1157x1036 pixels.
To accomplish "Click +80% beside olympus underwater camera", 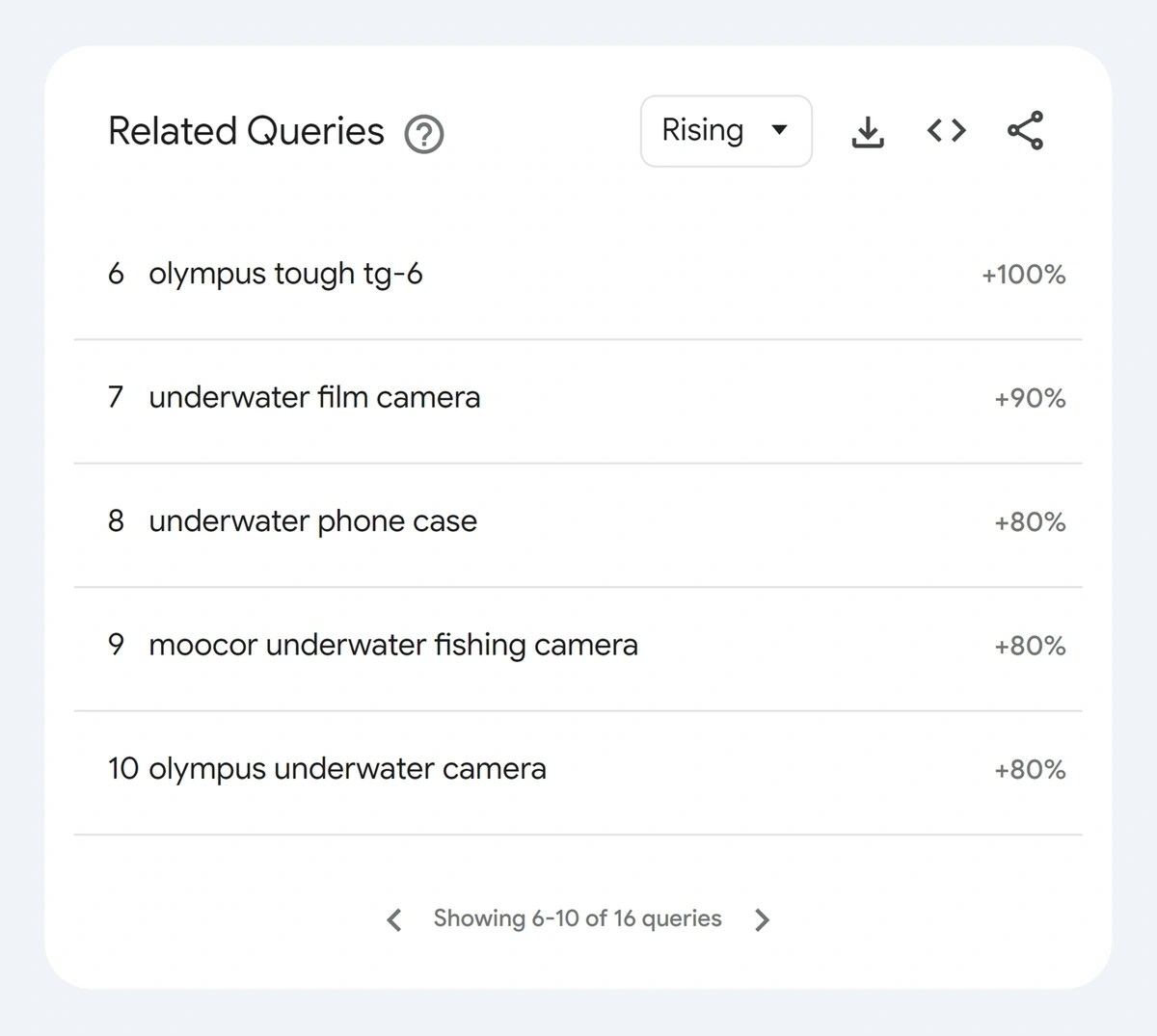I will 1030,770.
